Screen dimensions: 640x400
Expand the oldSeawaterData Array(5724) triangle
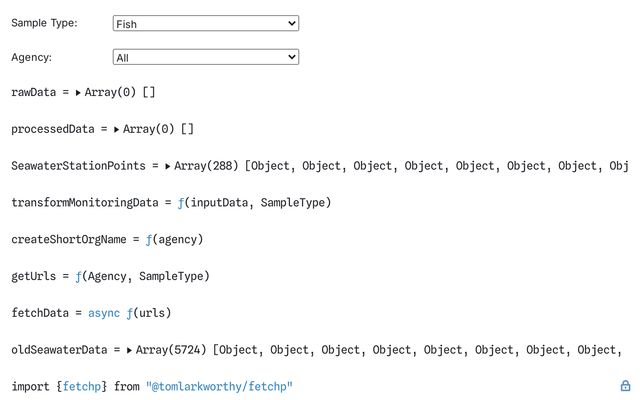[129, 350]
